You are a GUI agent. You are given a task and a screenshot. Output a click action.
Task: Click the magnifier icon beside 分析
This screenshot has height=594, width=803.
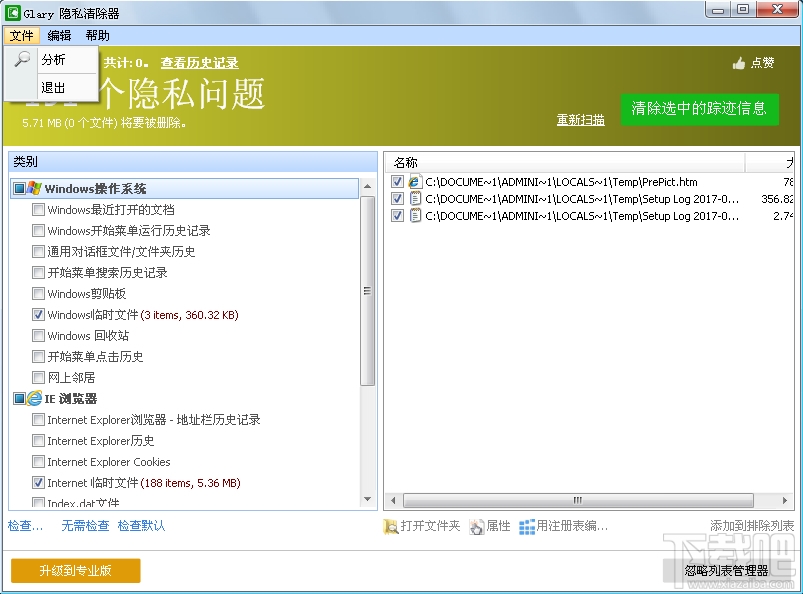click(x=22, y=59)
